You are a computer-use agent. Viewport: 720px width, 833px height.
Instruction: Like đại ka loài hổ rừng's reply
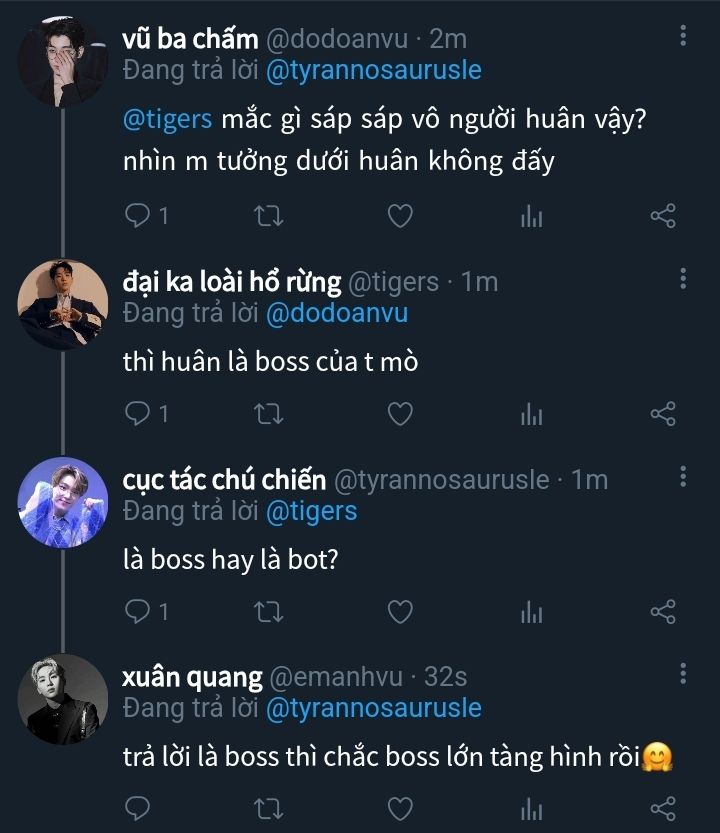click(400, 413)
